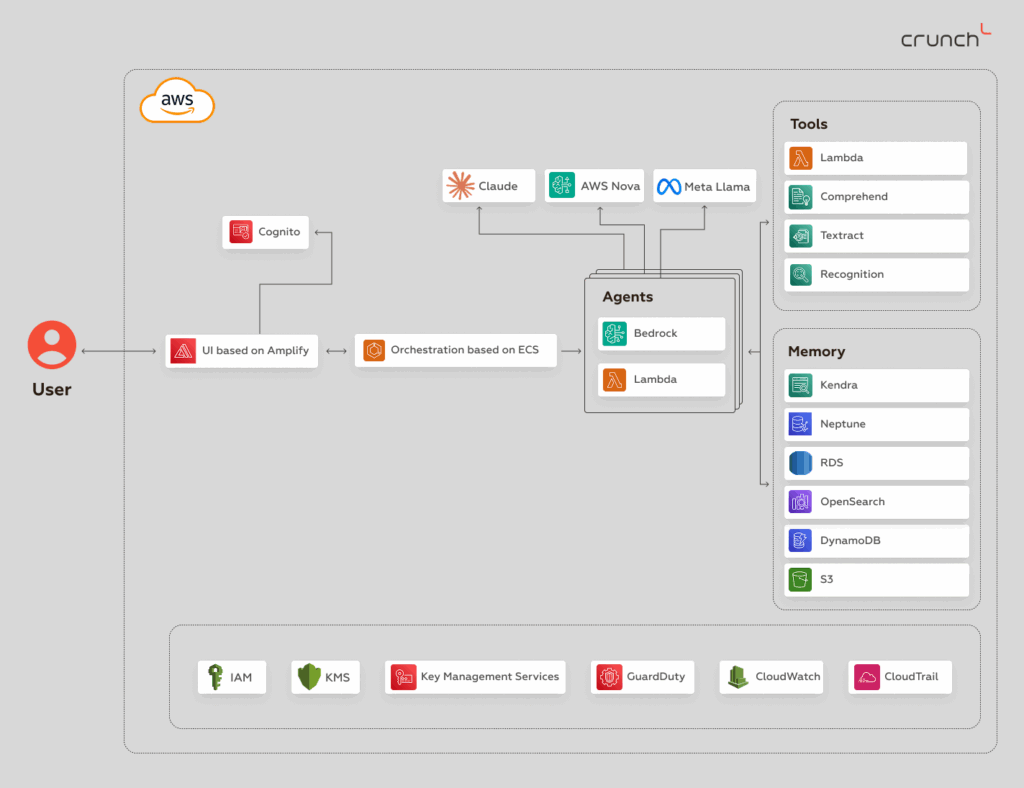Click the Cognito service icon

tap(241, 232)
